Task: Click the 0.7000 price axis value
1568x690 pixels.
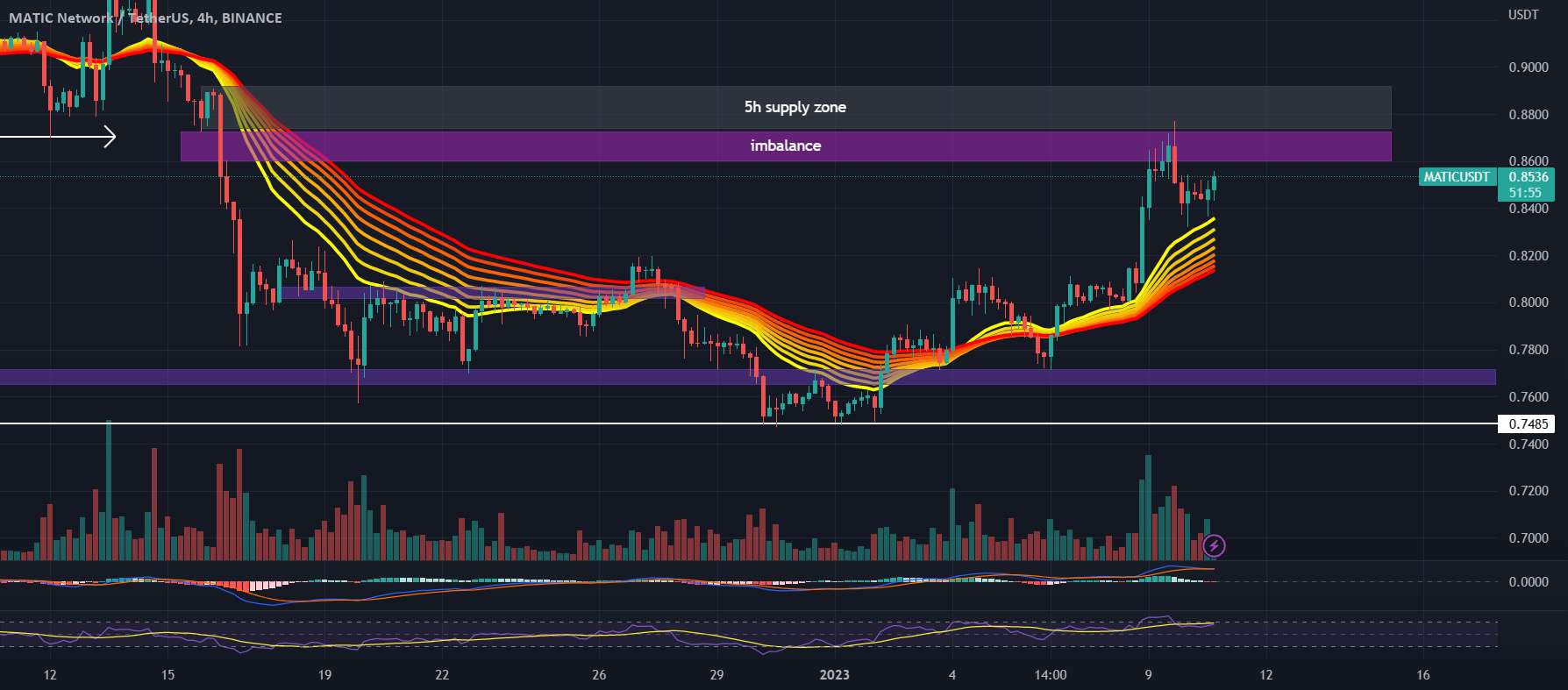Action: coord(1528,538)
